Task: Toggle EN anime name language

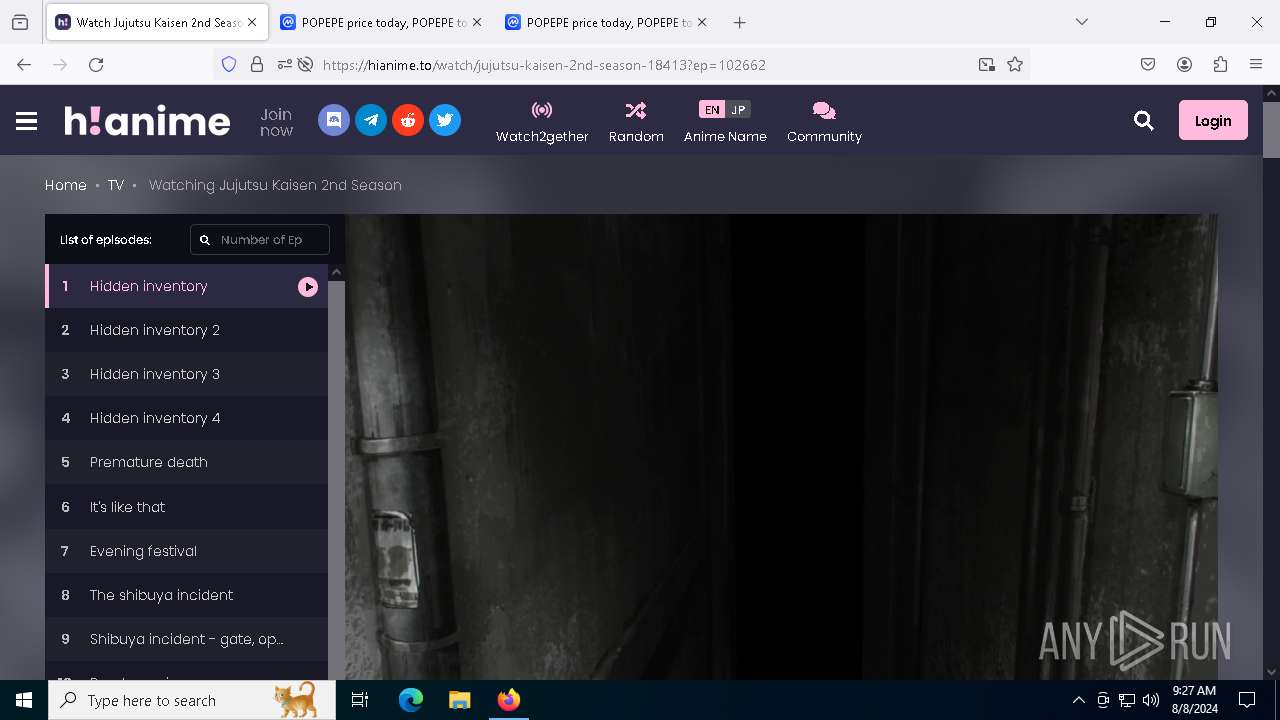Action: 712,110
